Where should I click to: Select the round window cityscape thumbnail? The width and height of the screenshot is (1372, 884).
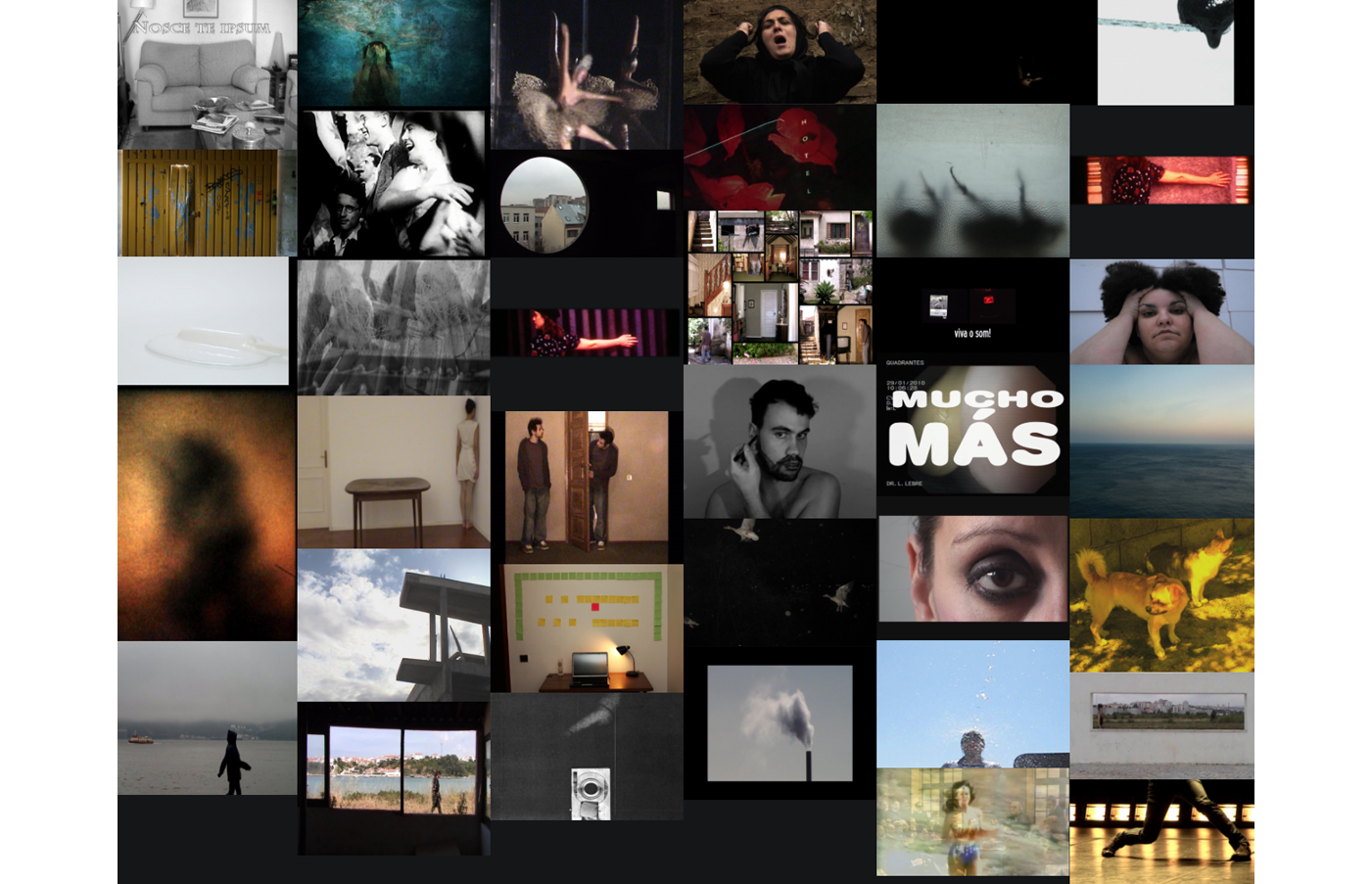[x=544, y=206]
